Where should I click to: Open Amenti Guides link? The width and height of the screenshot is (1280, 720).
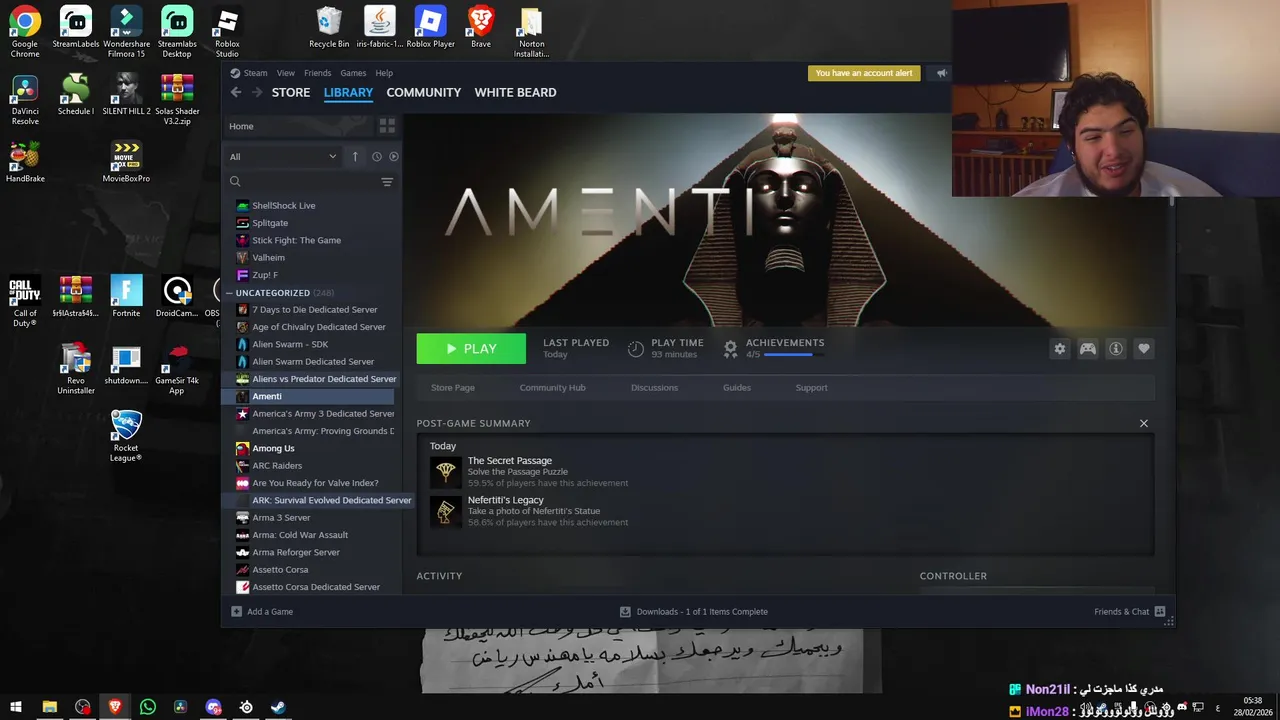tap(737, 388)
